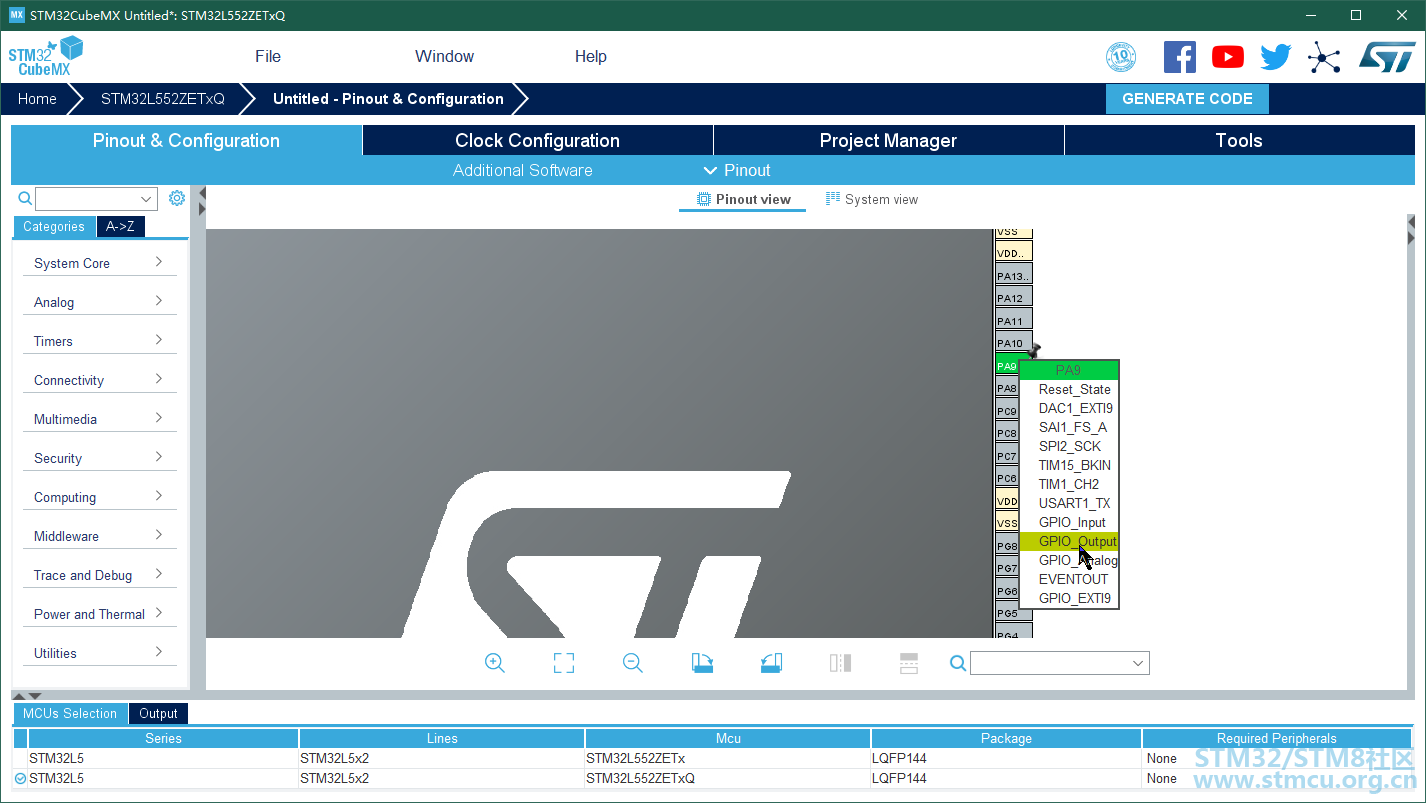The width and height of the screenshot is (1426, 803).
Task: Click the ST community network icon
Action: pos(1324,57)
